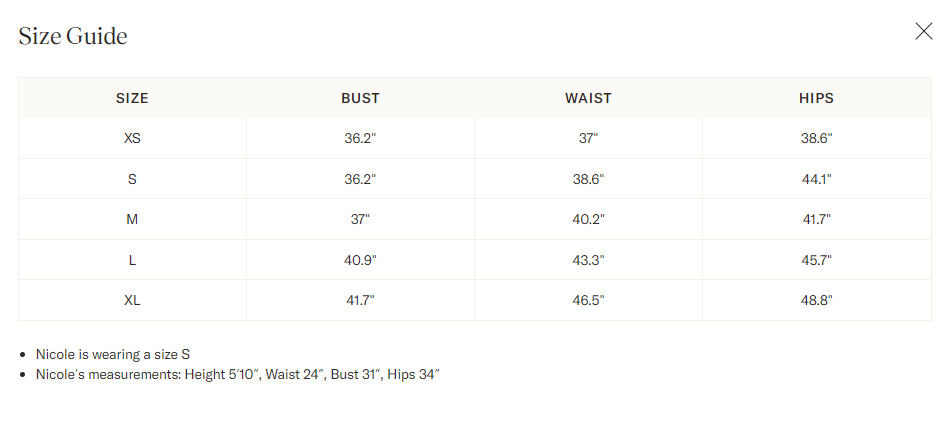
Task: Select the L size row label
Action: click(132, 260)
